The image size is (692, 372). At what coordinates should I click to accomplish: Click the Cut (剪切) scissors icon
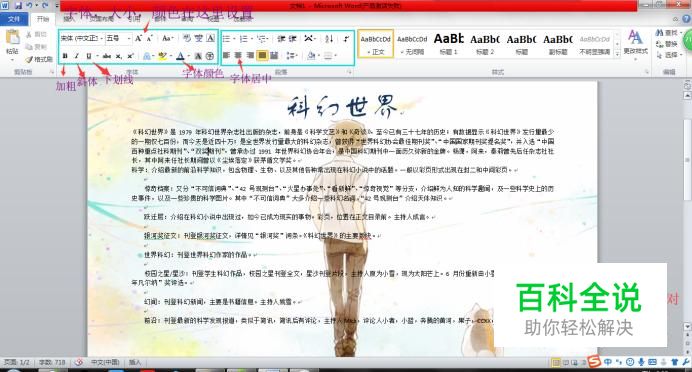[x=29, y=34]
